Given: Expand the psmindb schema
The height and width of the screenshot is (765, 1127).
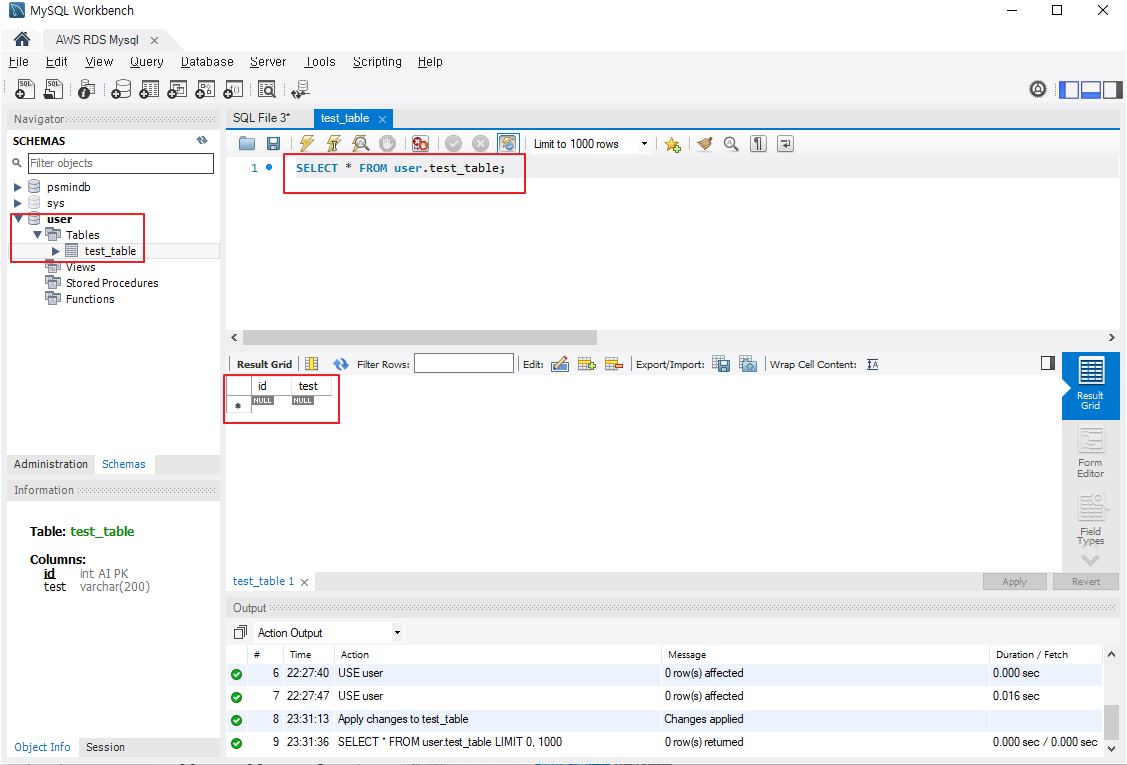Looking at the screenshot, I should (x=18, y=187).
